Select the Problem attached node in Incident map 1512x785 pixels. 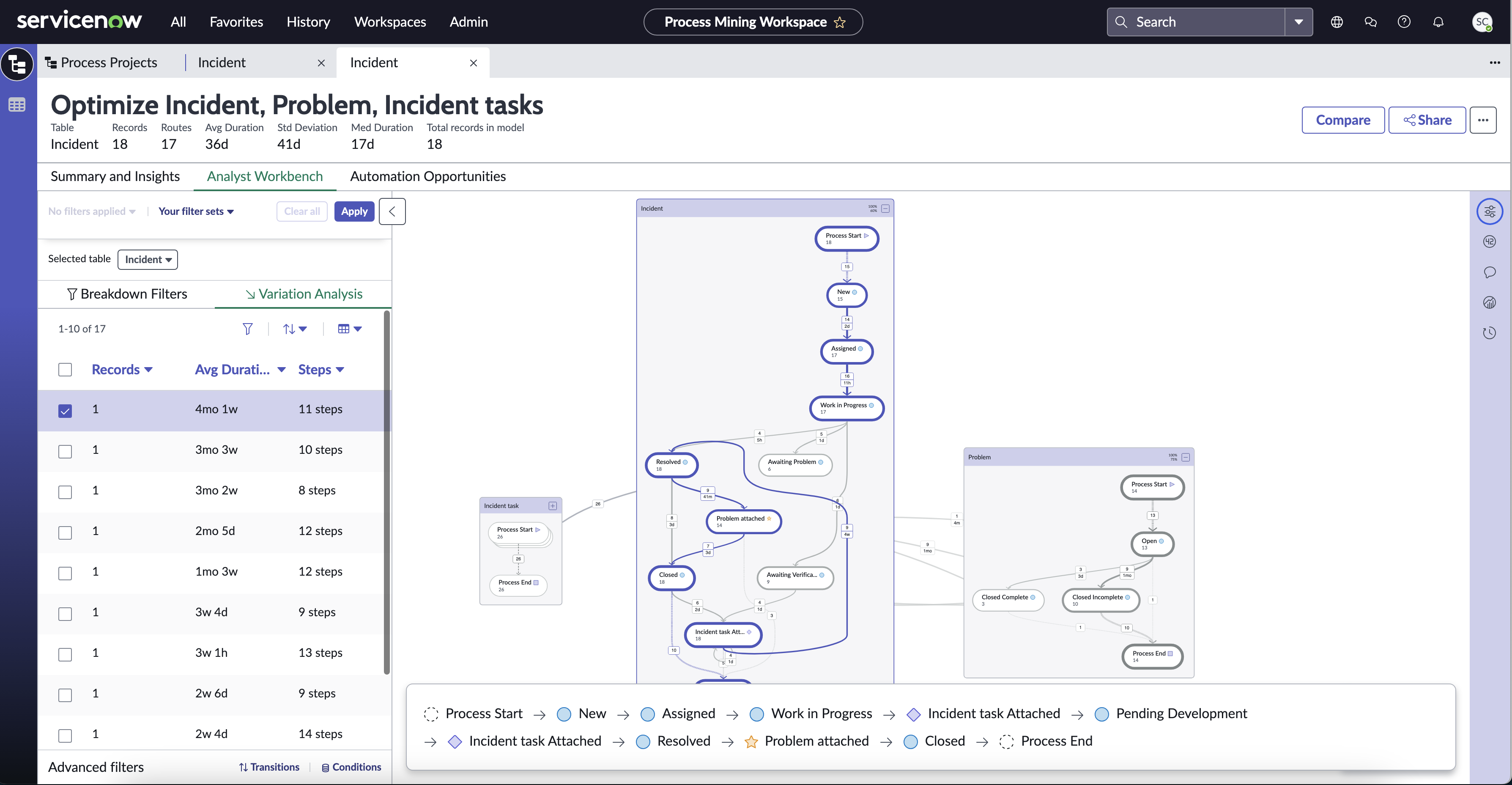tap(744, 522)
